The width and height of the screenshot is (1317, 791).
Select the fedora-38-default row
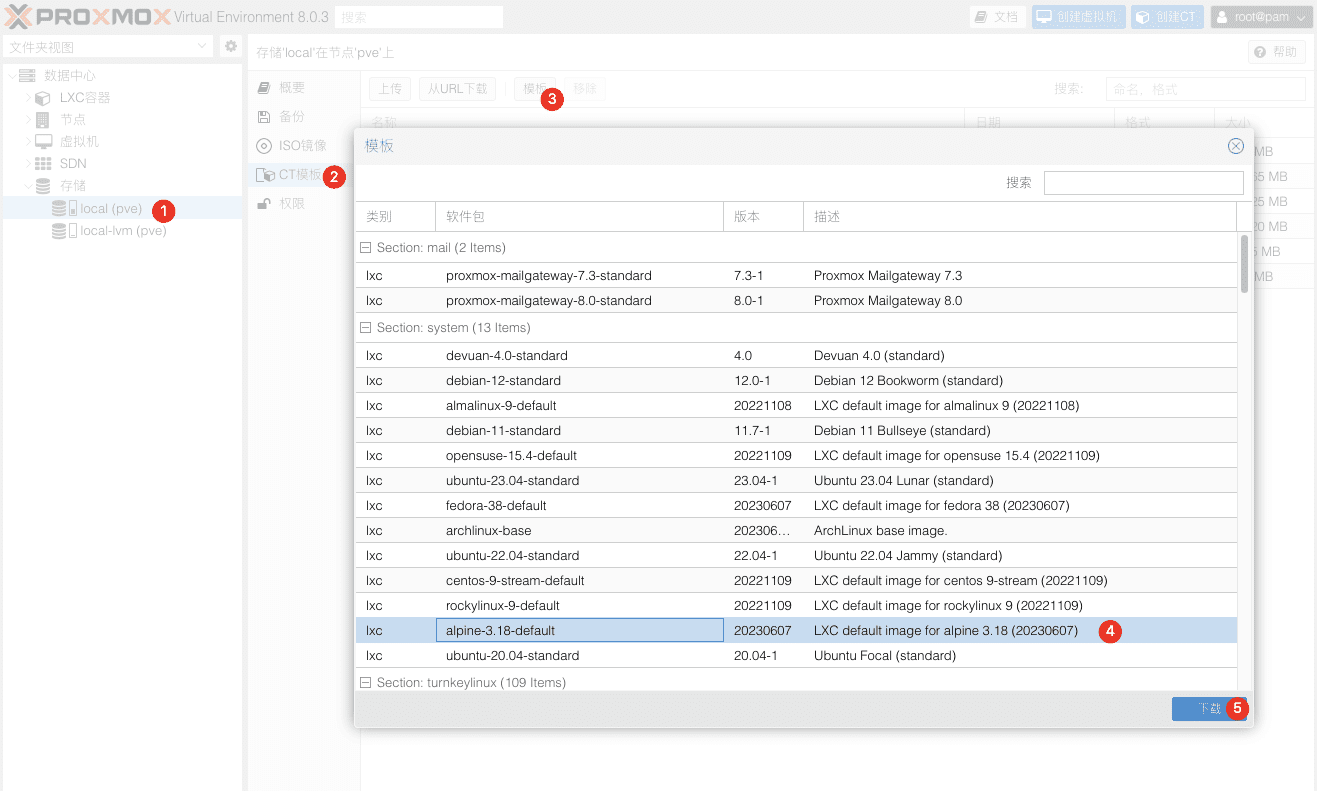[x=796, y=506]
